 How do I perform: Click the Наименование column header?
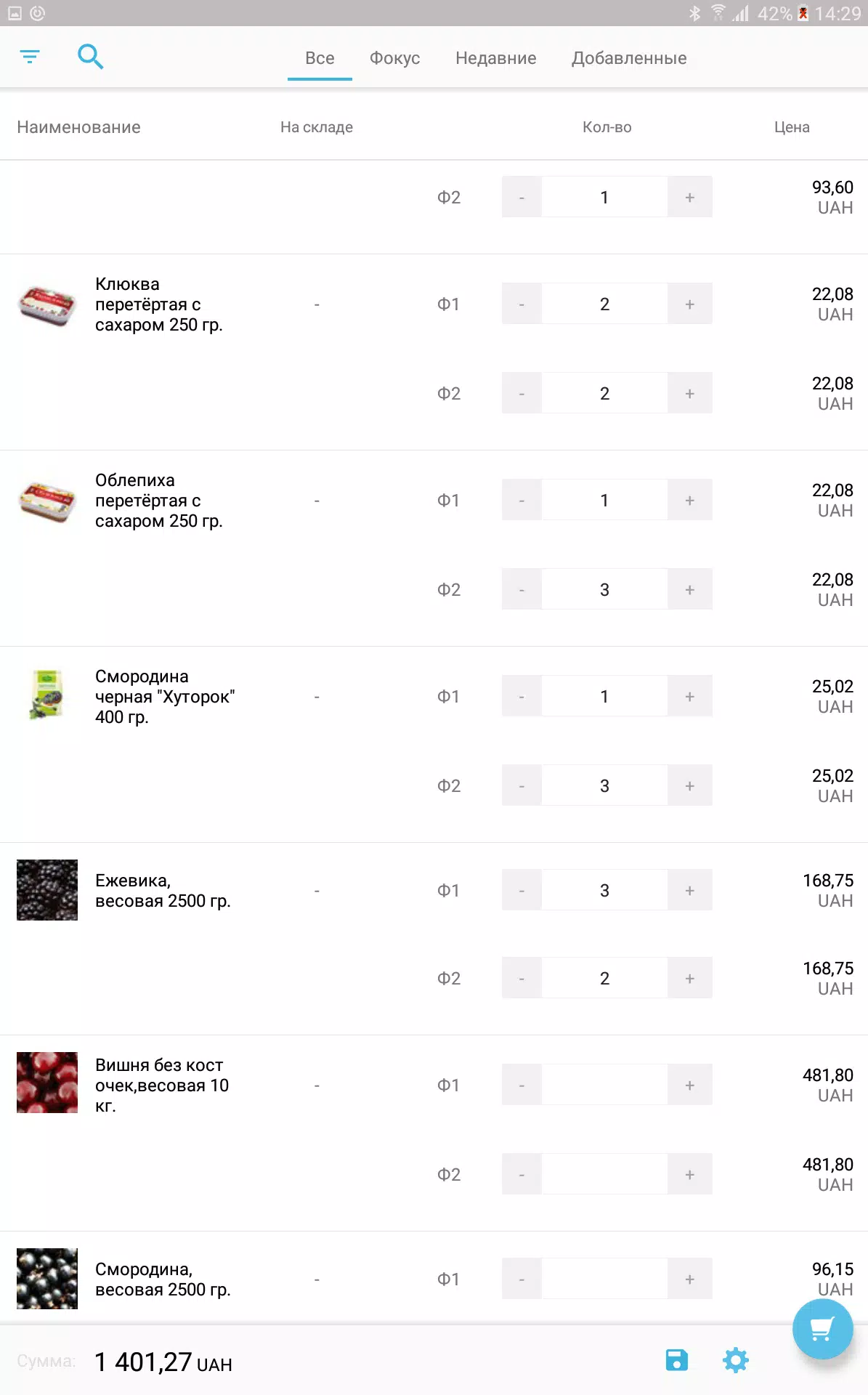pos(78,127)
